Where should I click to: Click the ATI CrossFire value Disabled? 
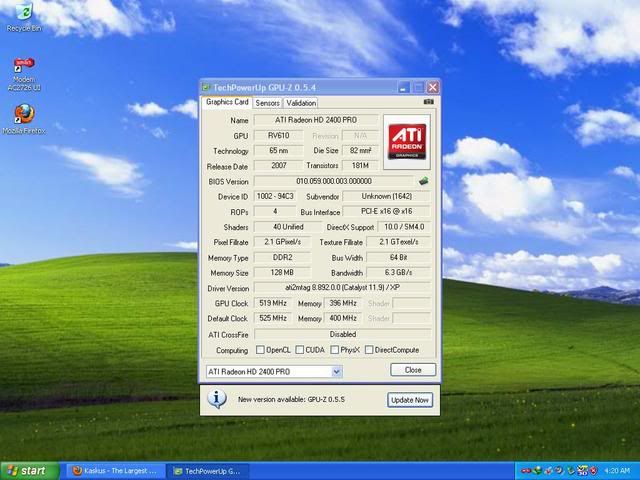342,334
